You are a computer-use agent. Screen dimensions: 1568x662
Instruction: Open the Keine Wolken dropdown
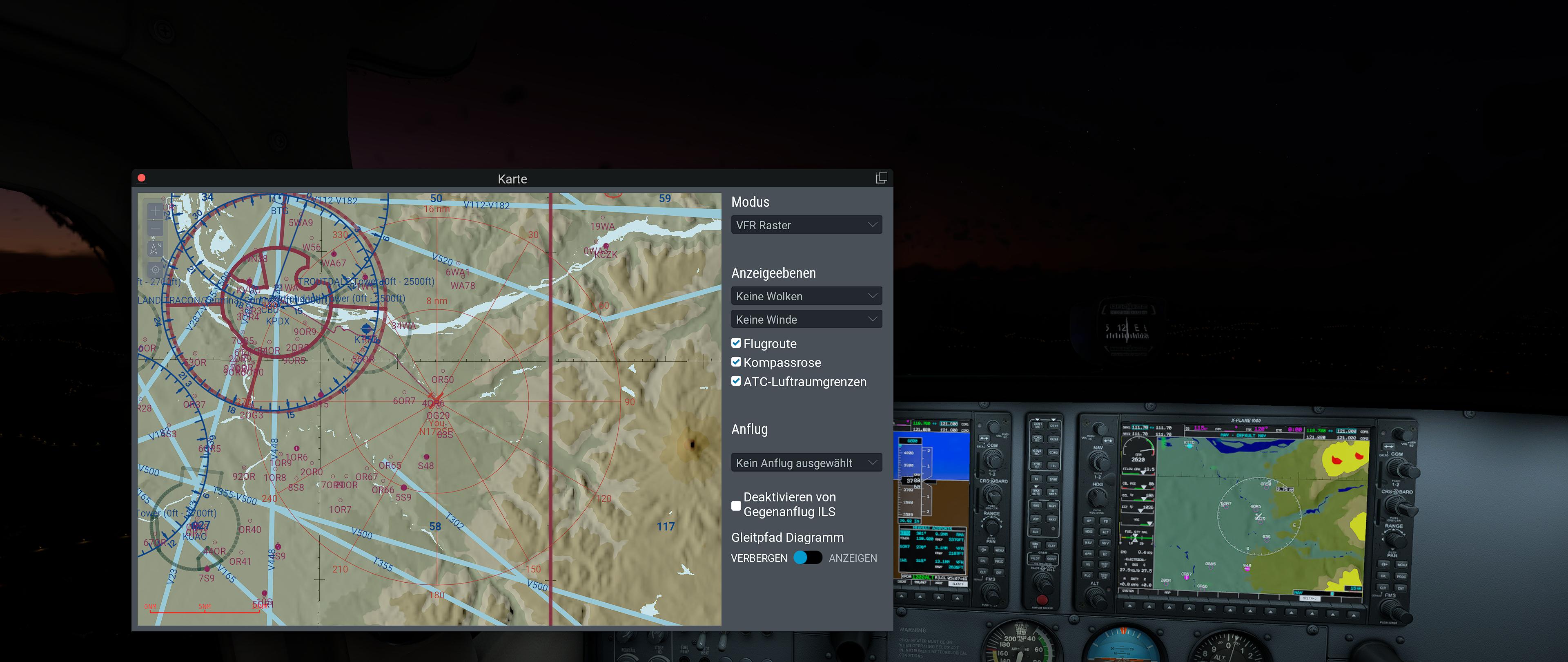click(x=806, y=296)
